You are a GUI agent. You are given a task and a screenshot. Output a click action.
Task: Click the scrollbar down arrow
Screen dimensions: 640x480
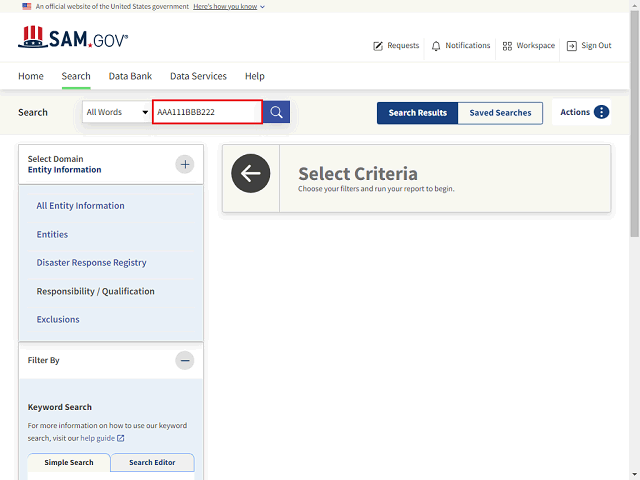pyautogui.click(x=634, y=476)
